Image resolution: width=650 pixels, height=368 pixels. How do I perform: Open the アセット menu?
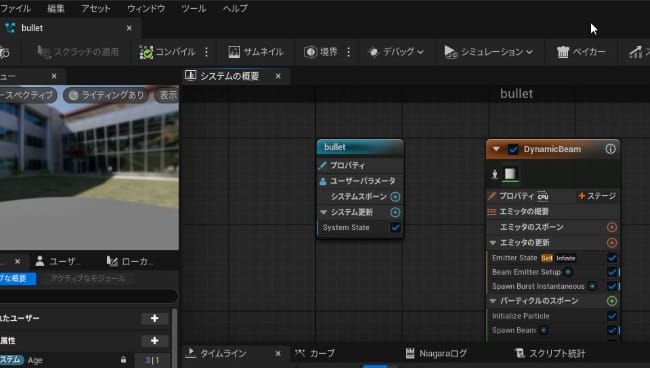95,8
